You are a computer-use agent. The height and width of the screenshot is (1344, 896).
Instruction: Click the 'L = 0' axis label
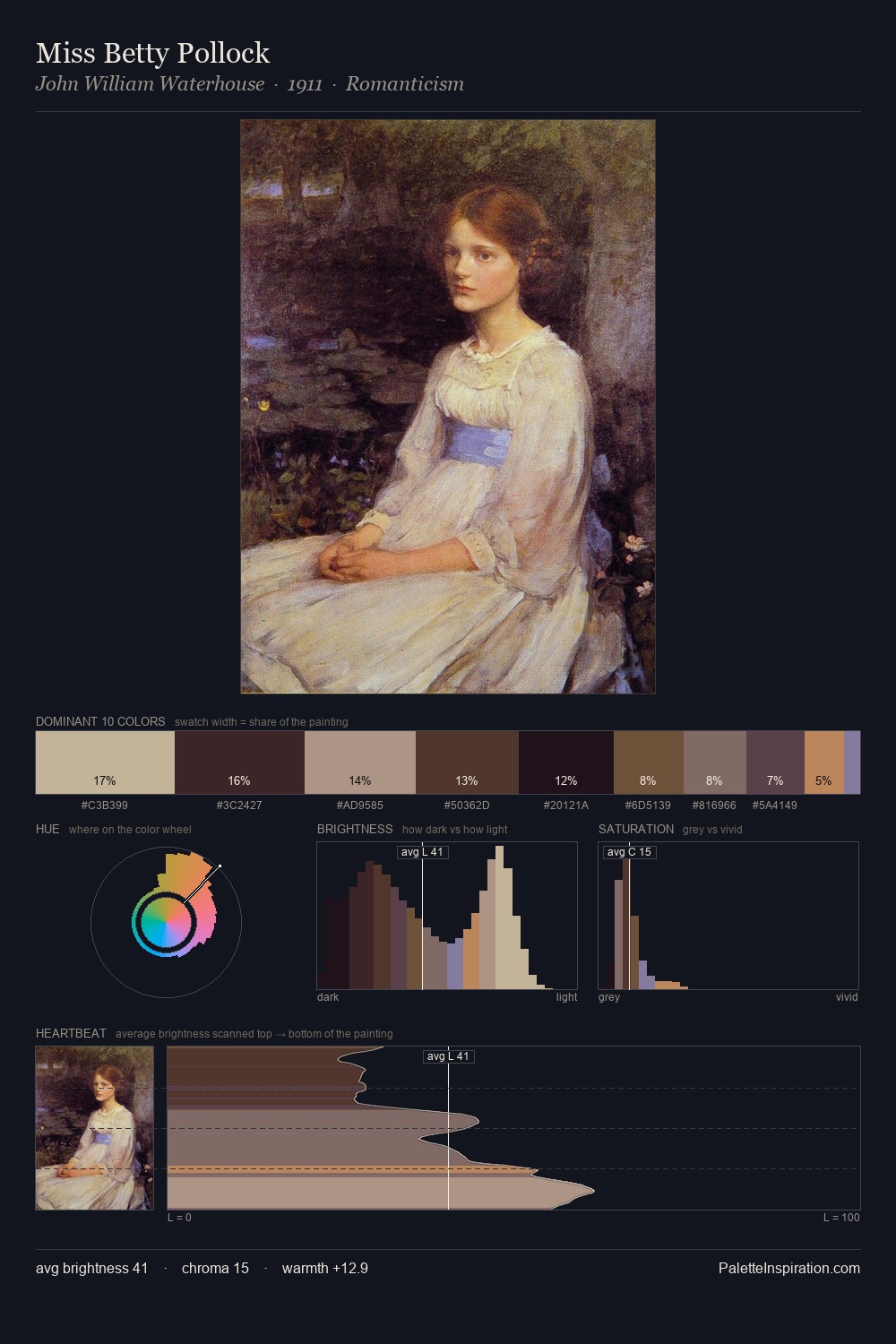pyautogui.click(x=179, y=1217)
